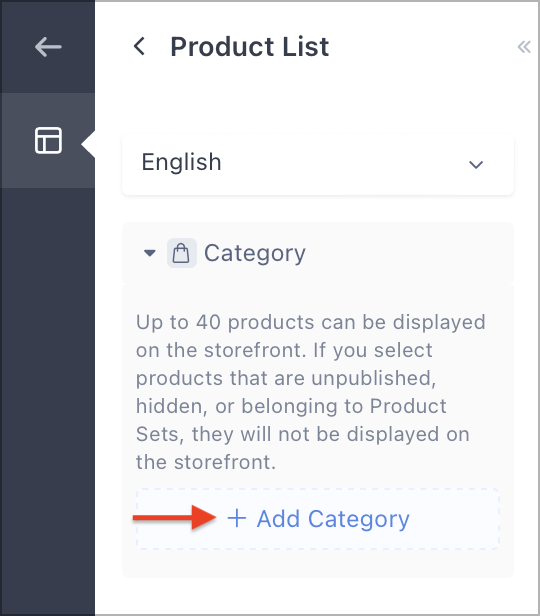Open the English language dropdown
Screen dimensions: 540x616
(x=318, y=164)
